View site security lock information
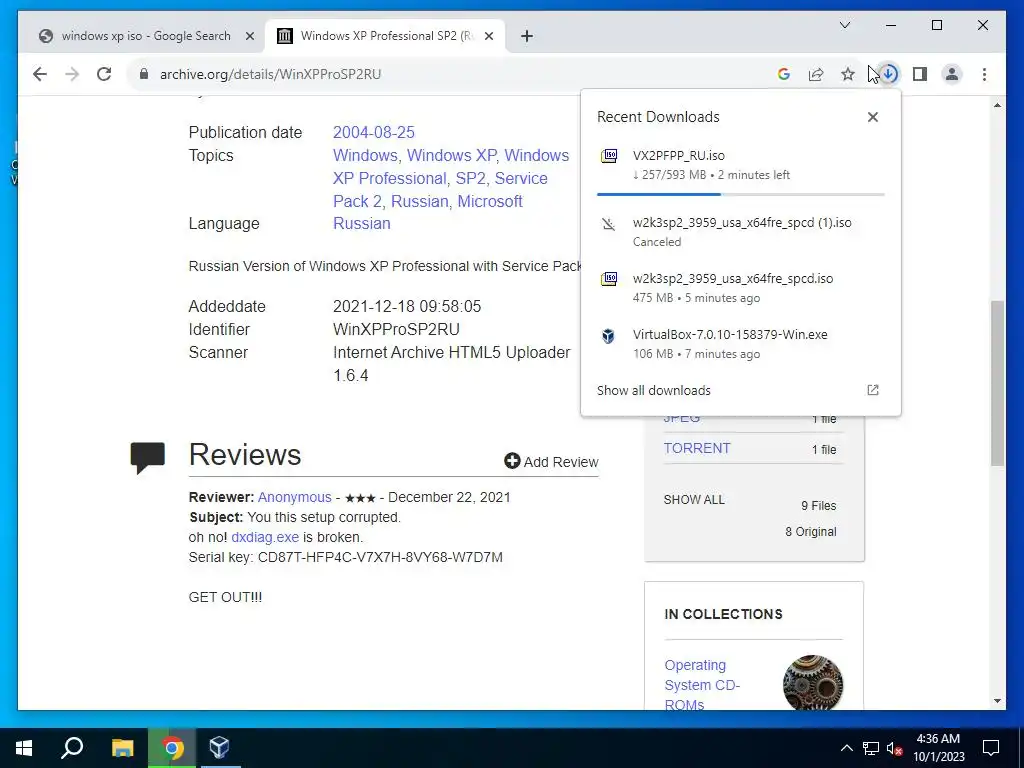1024x768 pixels. pos(144,74)
